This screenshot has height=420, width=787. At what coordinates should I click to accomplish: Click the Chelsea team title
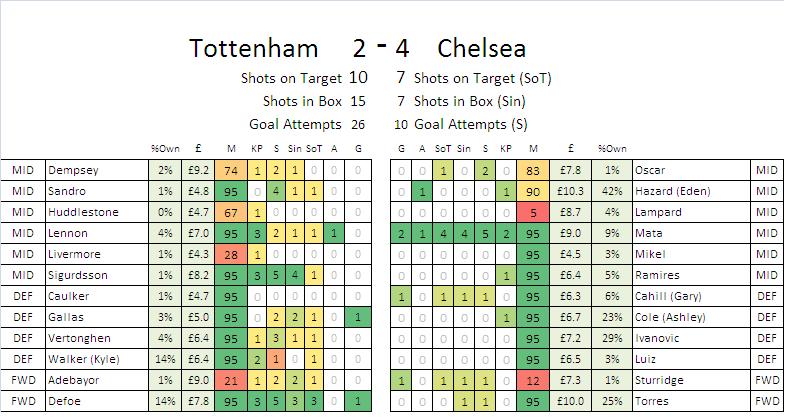(x=481, y=49)
